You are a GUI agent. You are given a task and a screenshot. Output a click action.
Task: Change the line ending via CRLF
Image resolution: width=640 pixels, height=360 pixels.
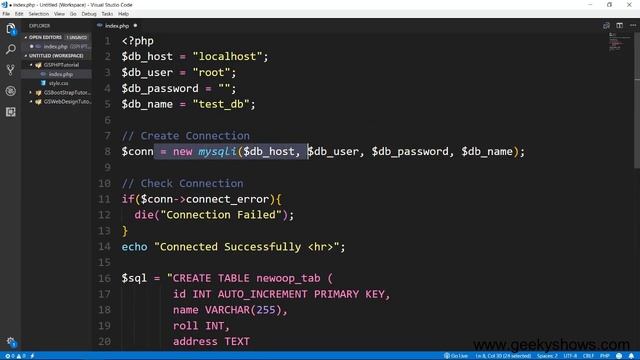click(588, 356)
